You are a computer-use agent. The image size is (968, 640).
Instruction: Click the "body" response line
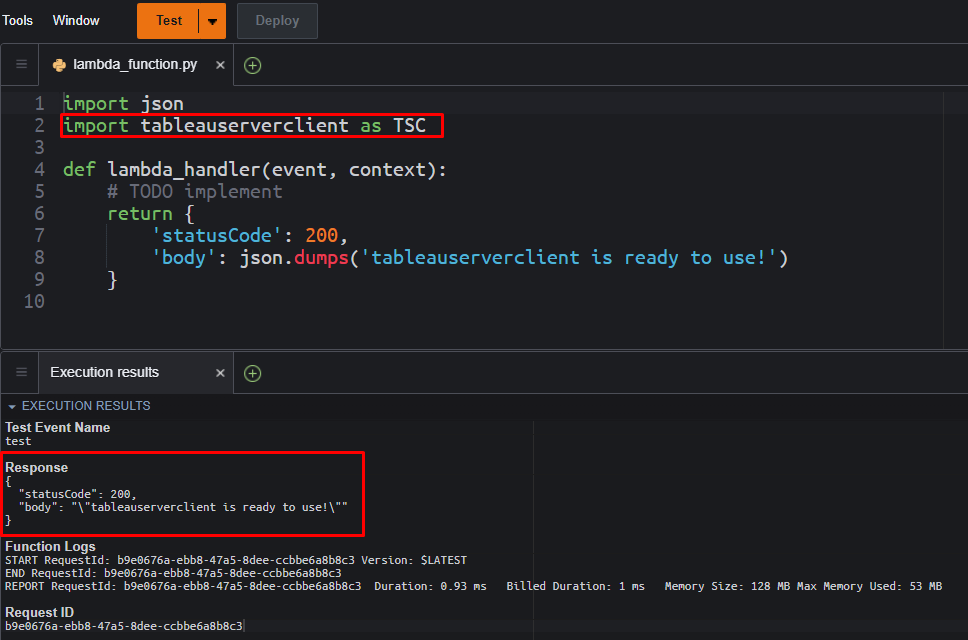coord(183,507)
